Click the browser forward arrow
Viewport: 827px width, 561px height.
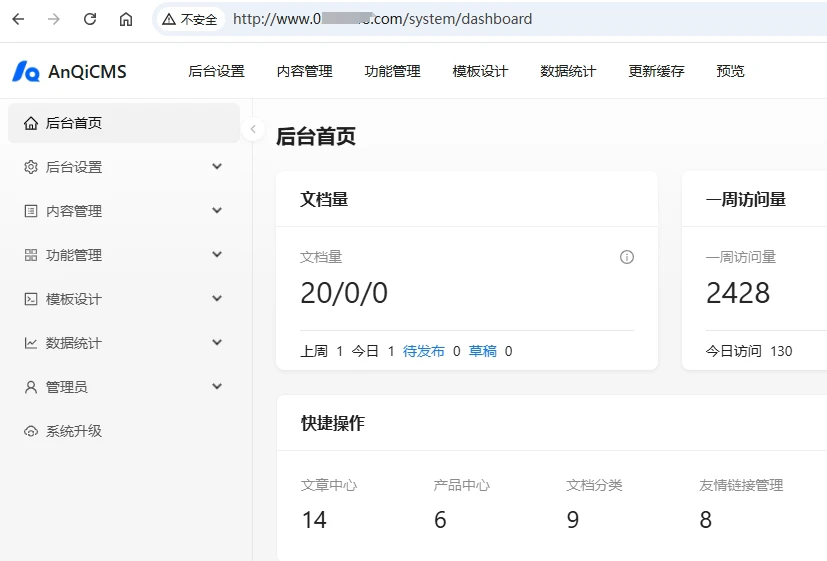point(54,20)
